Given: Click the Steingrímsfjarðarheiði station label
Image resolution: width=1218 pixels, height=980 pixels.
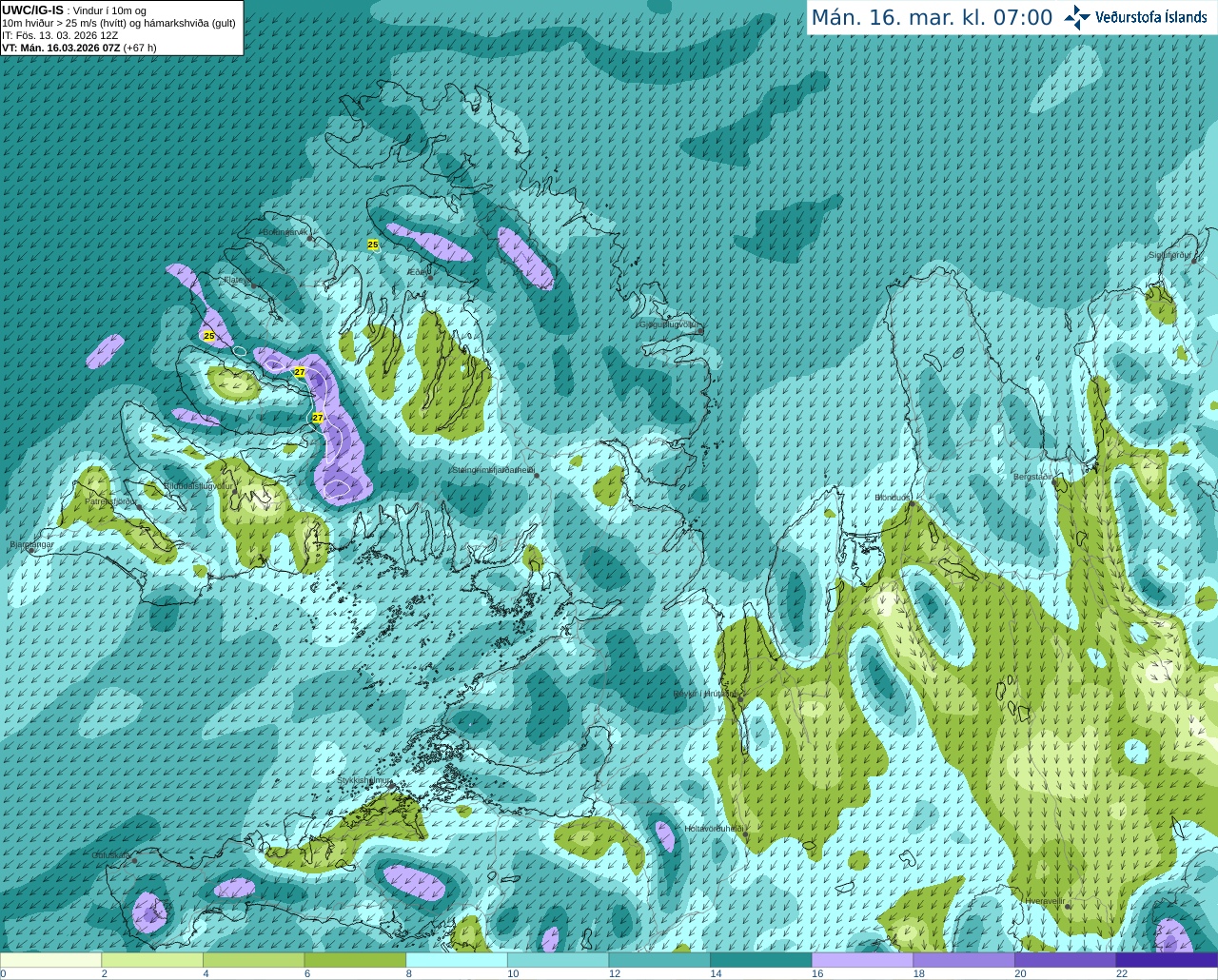Looking at the screenshot, I should 493,470.
